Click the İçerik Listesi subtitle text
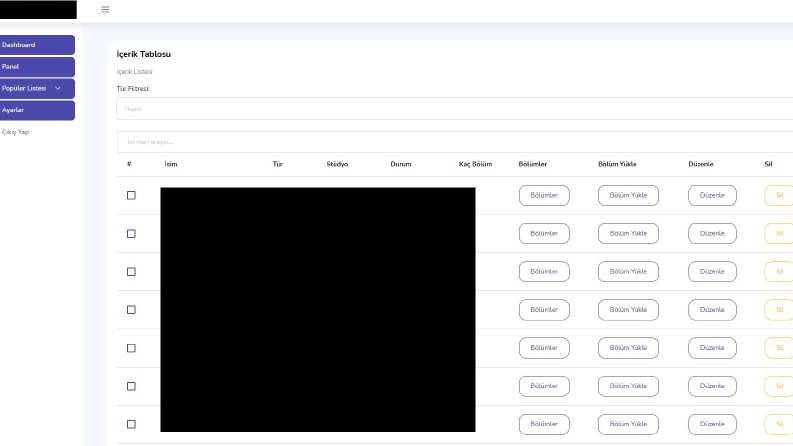The width and height of the screenshot is (793, 446). tap(135, 72)
